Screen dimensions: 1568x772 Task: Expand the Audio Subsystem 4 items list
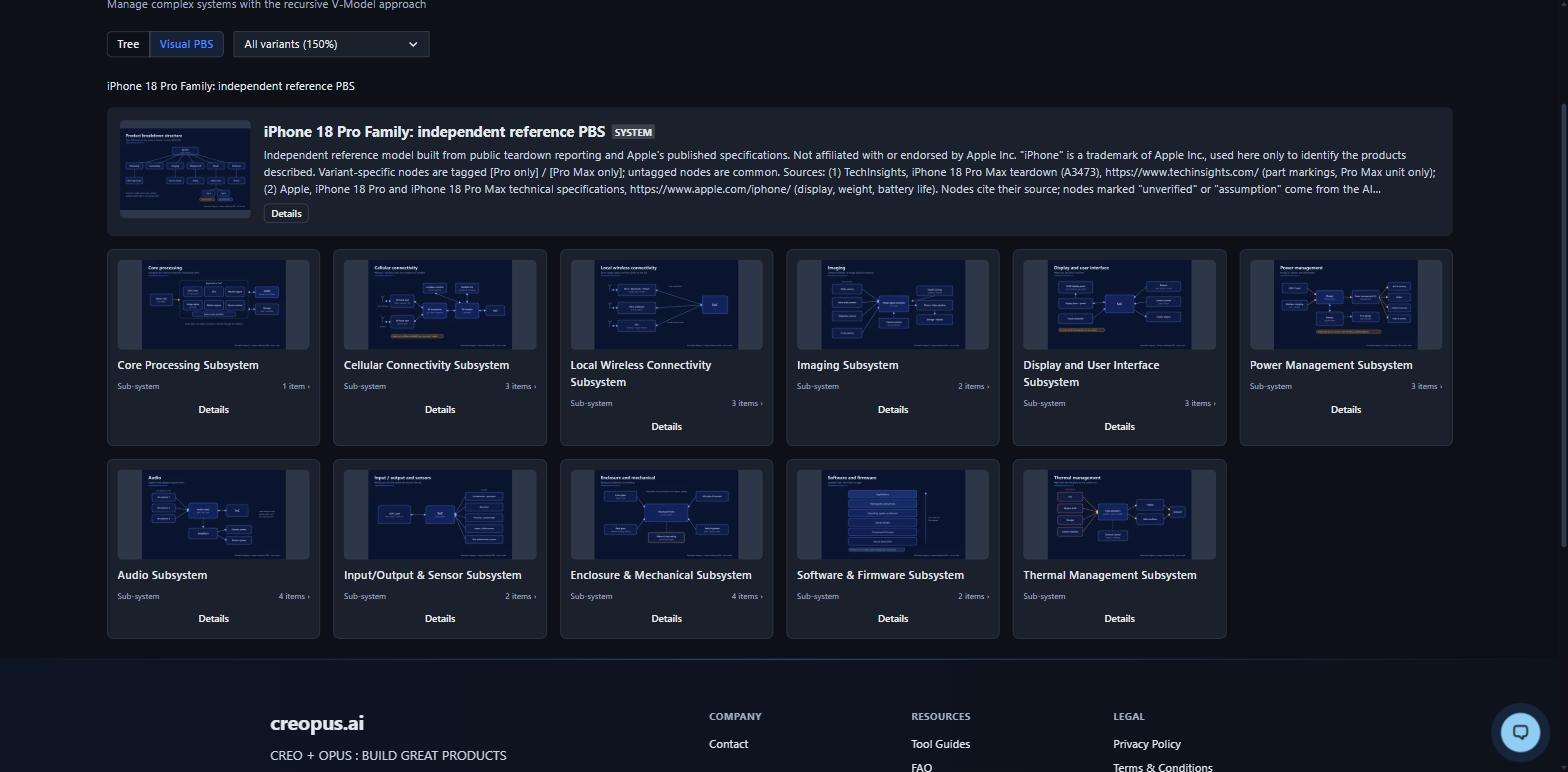coord(294,596)
